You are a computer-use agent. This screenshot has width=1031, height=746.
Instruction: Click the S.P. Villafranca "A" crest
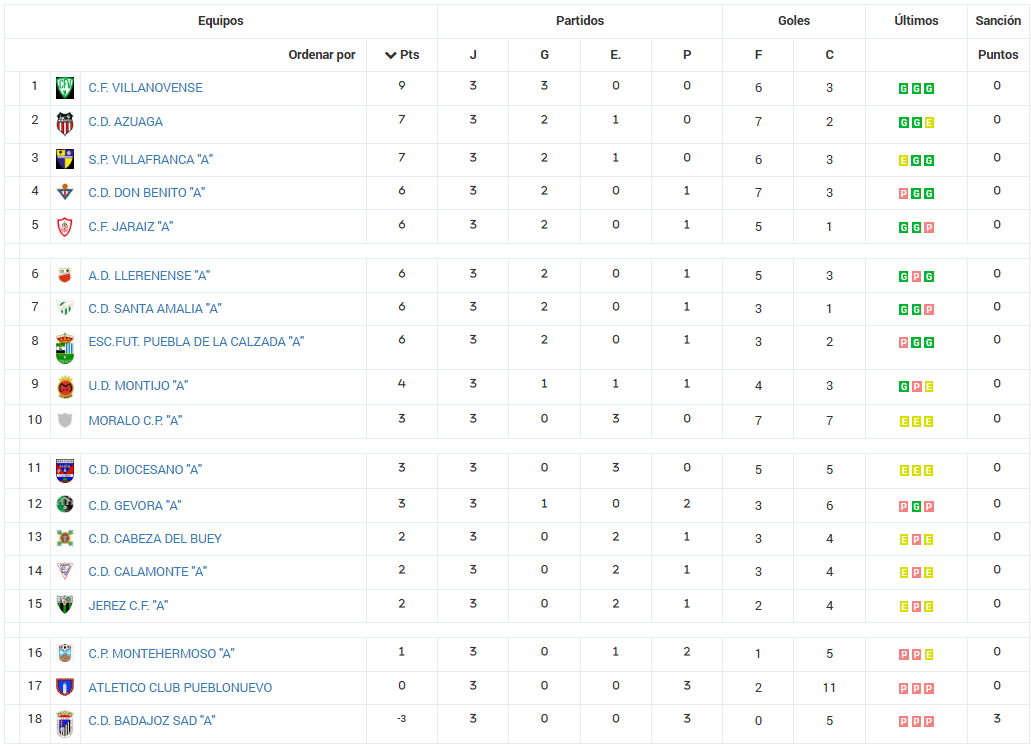coord(64,159)
